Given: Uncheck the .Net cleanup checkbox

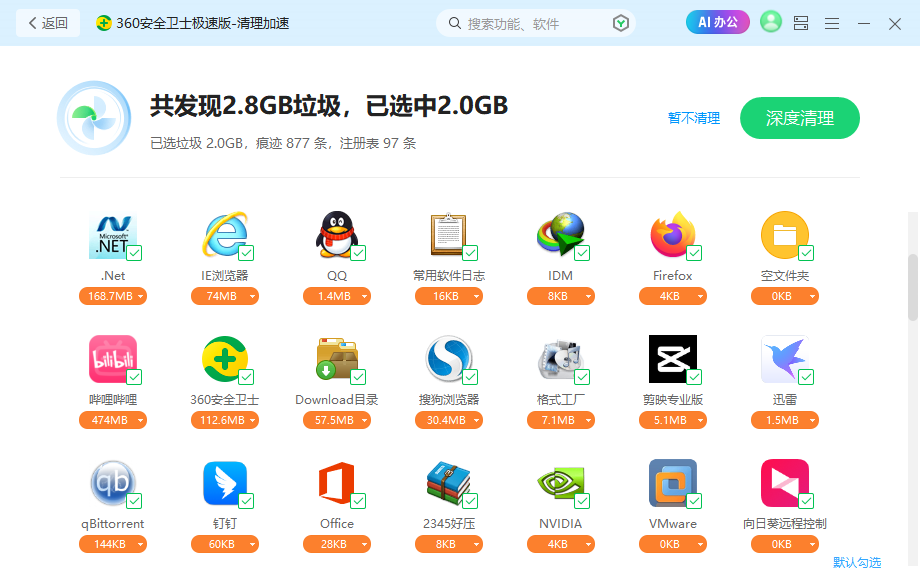Looking at the screenshot, I should coord(133,254).
